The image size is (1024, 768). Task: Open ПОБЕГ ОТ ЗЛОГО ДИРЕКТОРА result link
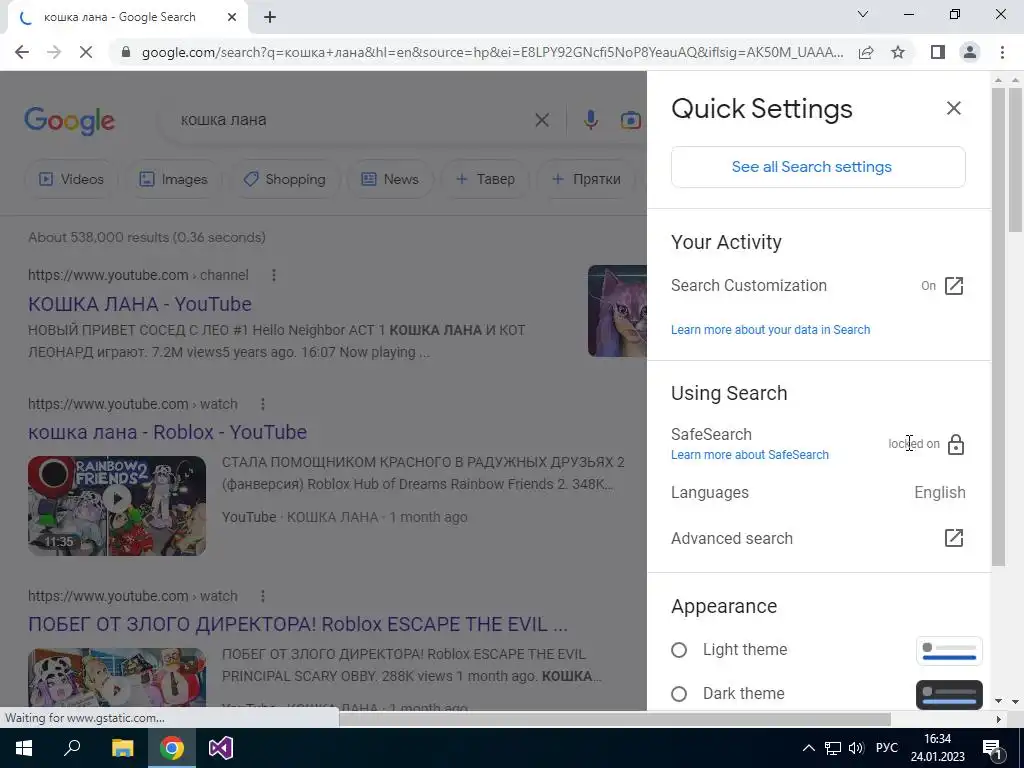click(298, 624)
